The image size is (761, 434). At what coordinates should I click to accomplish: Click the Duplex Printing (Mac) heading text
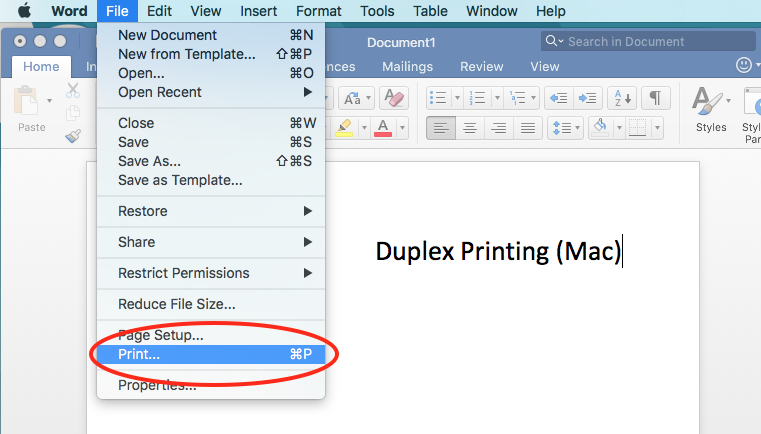point(498,251)
